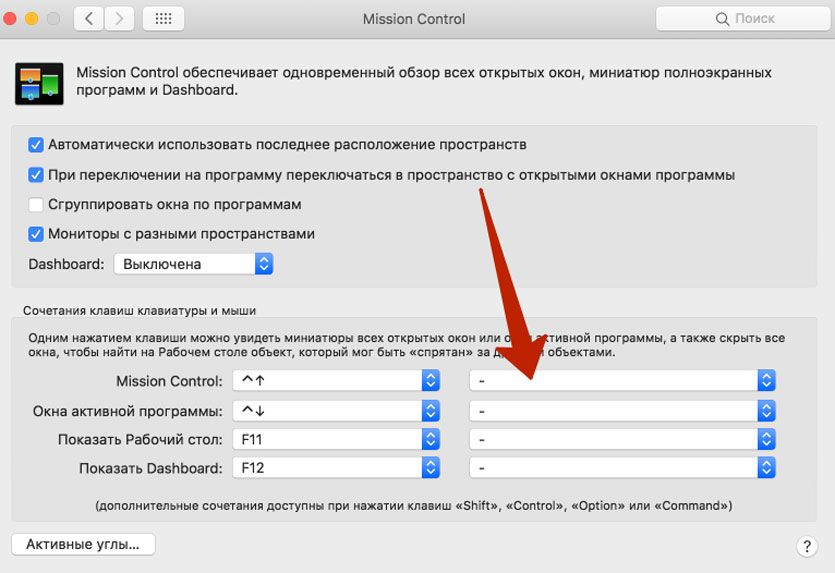Screen dimensions: 835x573
Task: Open help with the question mark button
Action: 807,546
